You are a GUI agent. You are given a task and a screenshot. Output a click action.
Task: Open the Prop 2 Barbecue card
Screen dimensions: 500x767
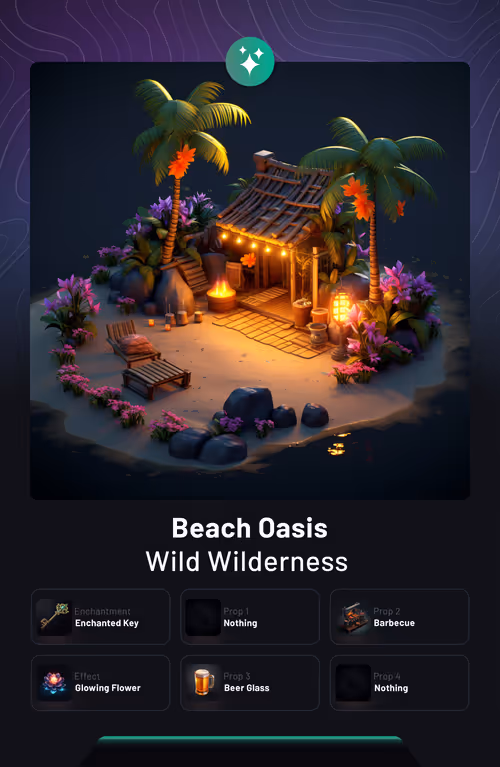(x=400, y=617)
